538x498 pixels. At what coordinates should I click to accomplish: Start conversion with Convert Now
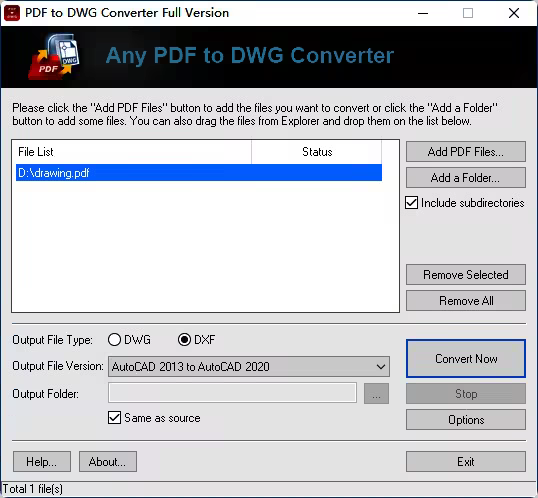466,359
